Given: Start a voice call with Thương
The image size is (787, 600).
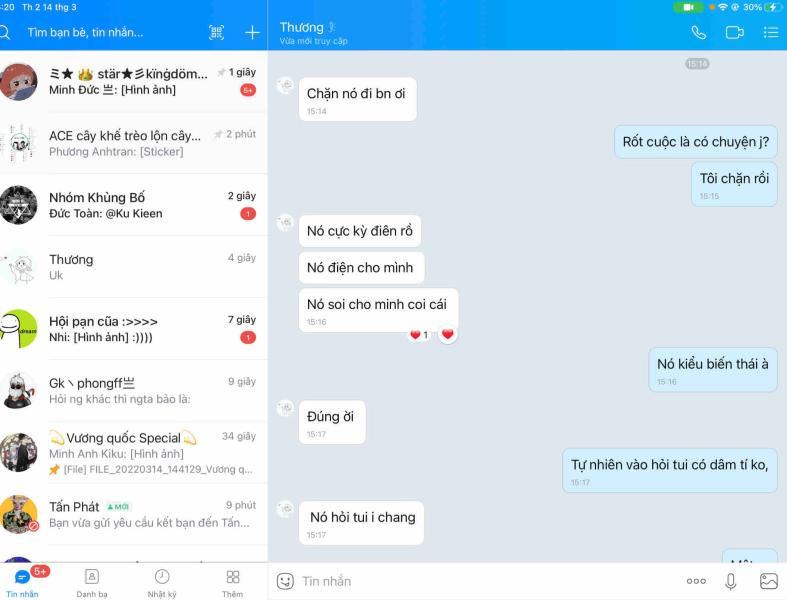Looking at the screenshot, I should [698, 33].
